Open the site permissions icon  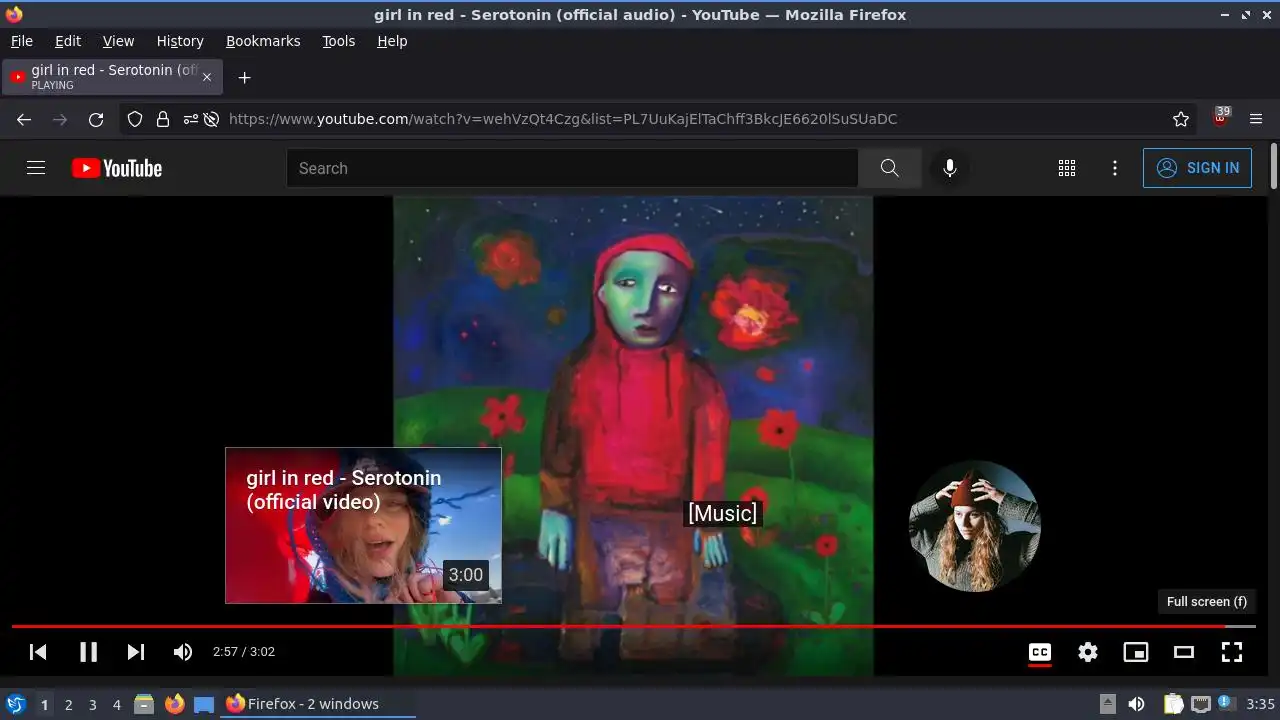(190, 119)
